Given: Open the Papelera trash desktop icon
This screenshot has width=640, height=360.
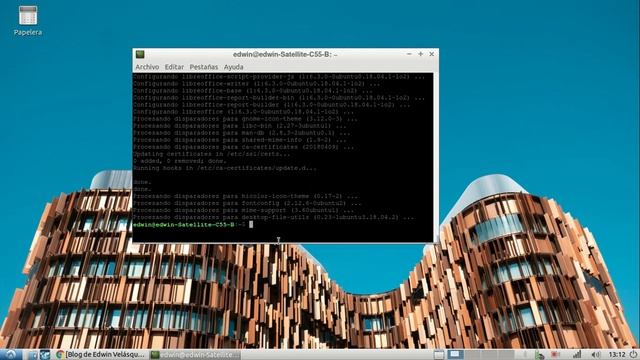Looking at the screenshot, I should click(28, 20).
